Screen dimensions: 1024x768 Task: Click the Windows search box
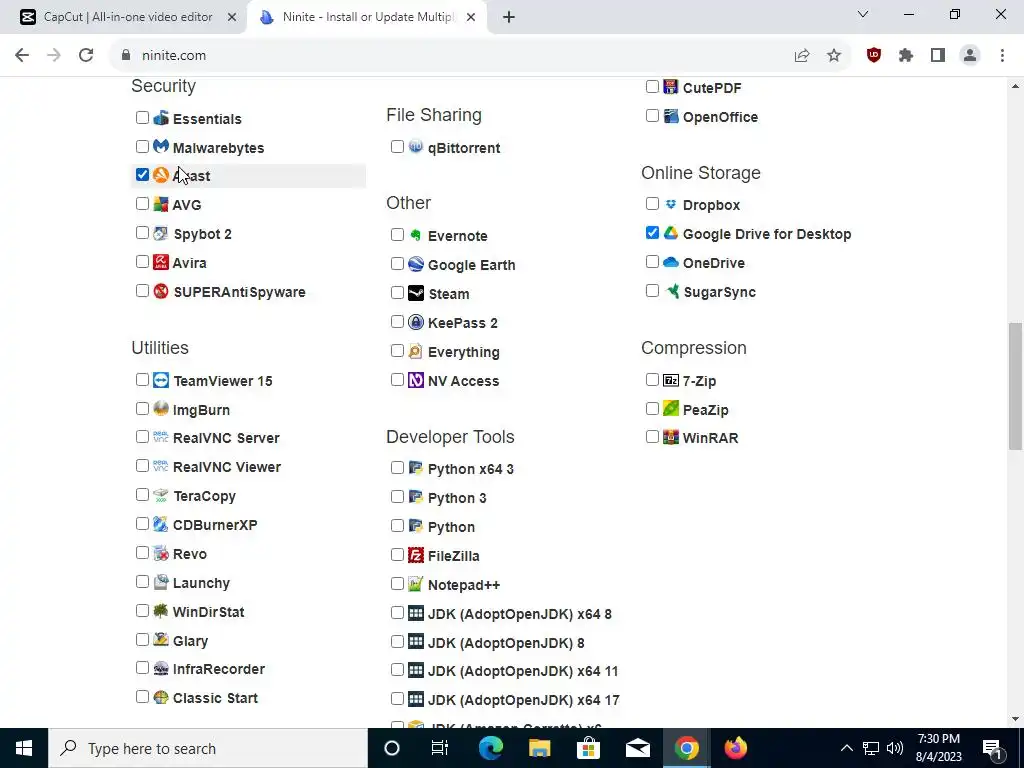pyautogui.click(x=208, y=748)
